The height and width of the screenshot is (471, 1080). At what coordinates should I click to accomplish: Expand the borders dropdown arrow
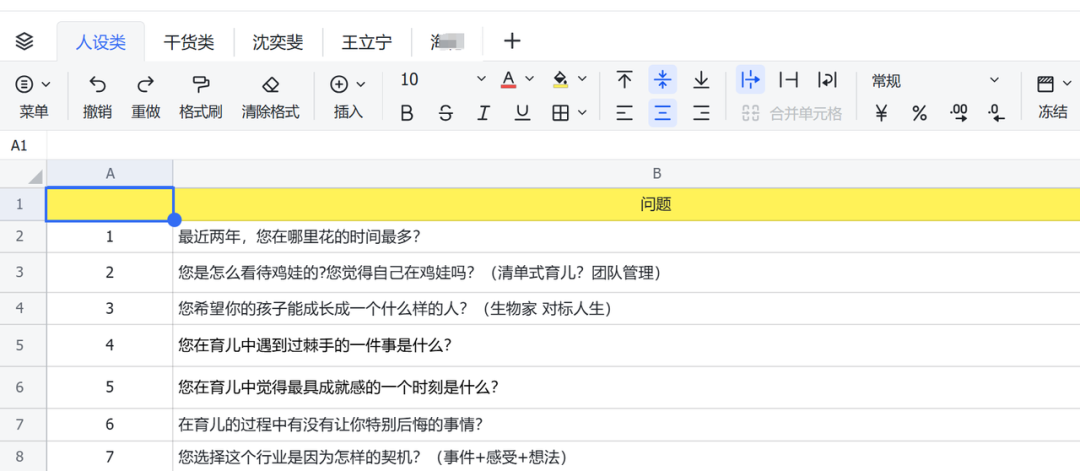point(582,113)
